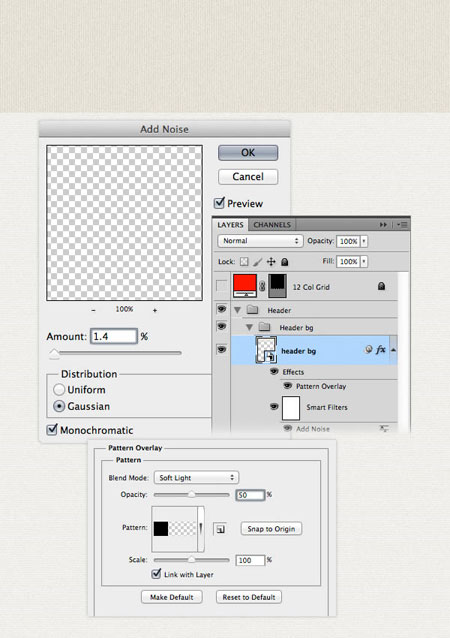Select the 12 Col Grid layer mask thumbnail

tap(277, 286)
